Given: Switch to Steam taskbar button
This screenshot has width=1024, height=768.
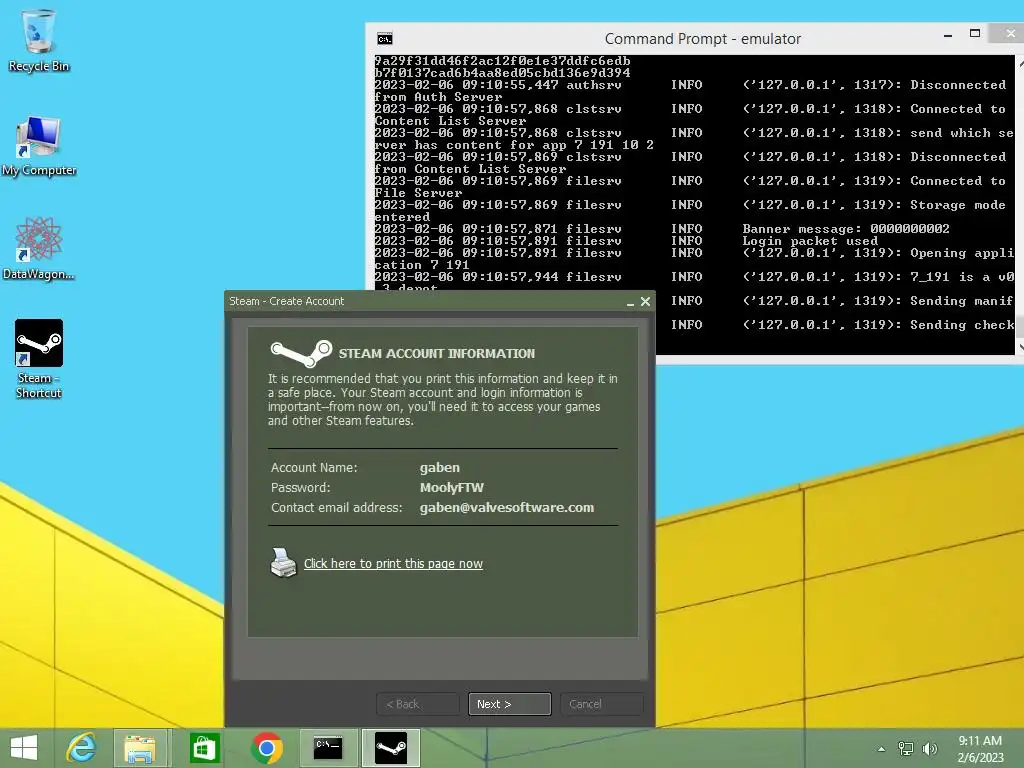Looking at the screenshot, I should tap(391, 748).
